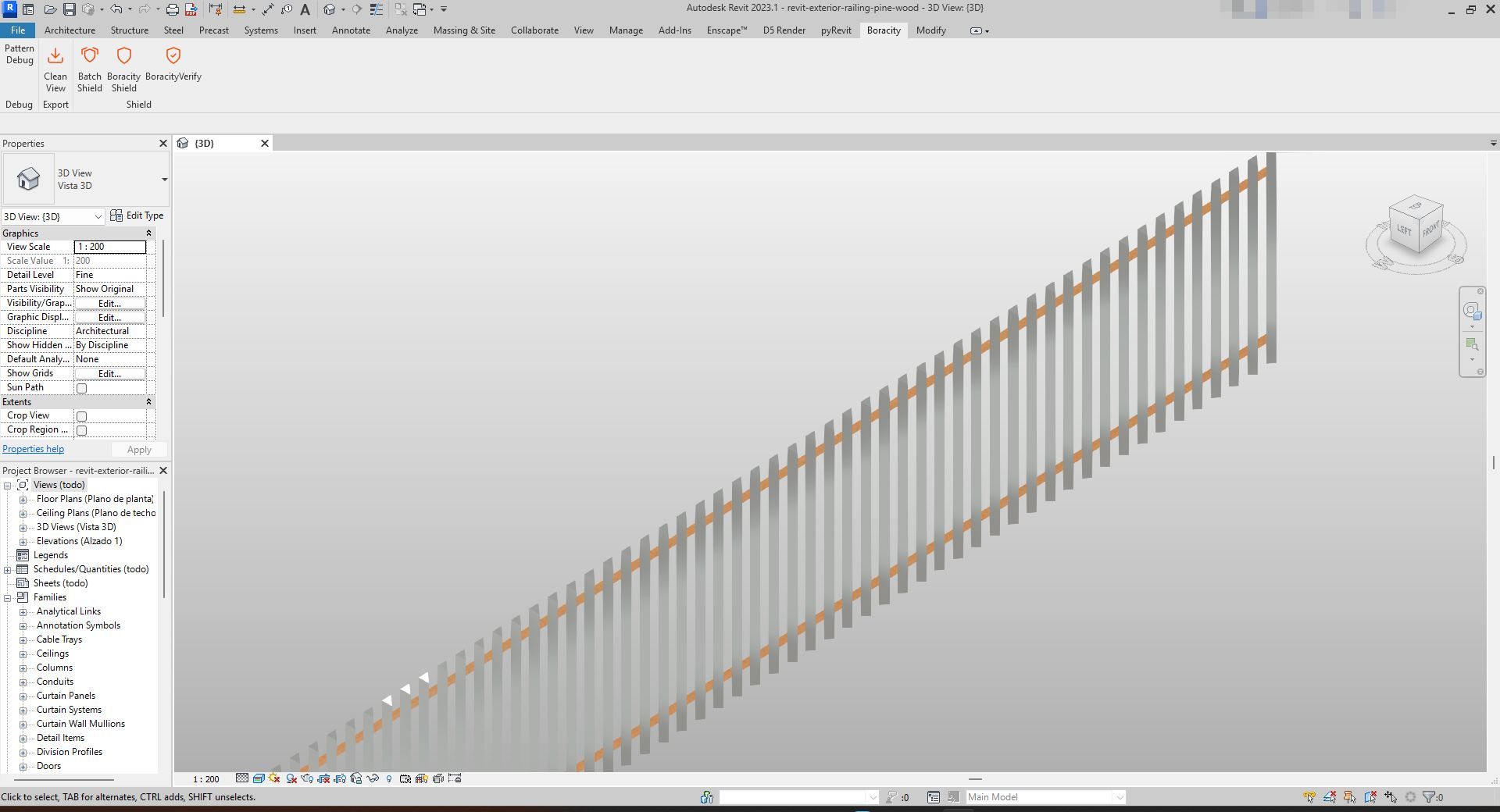The height and width of the screenshot is (812, 1500).
Task: Switch to the pyRevit ribbon tab
Action: (836, 30)
